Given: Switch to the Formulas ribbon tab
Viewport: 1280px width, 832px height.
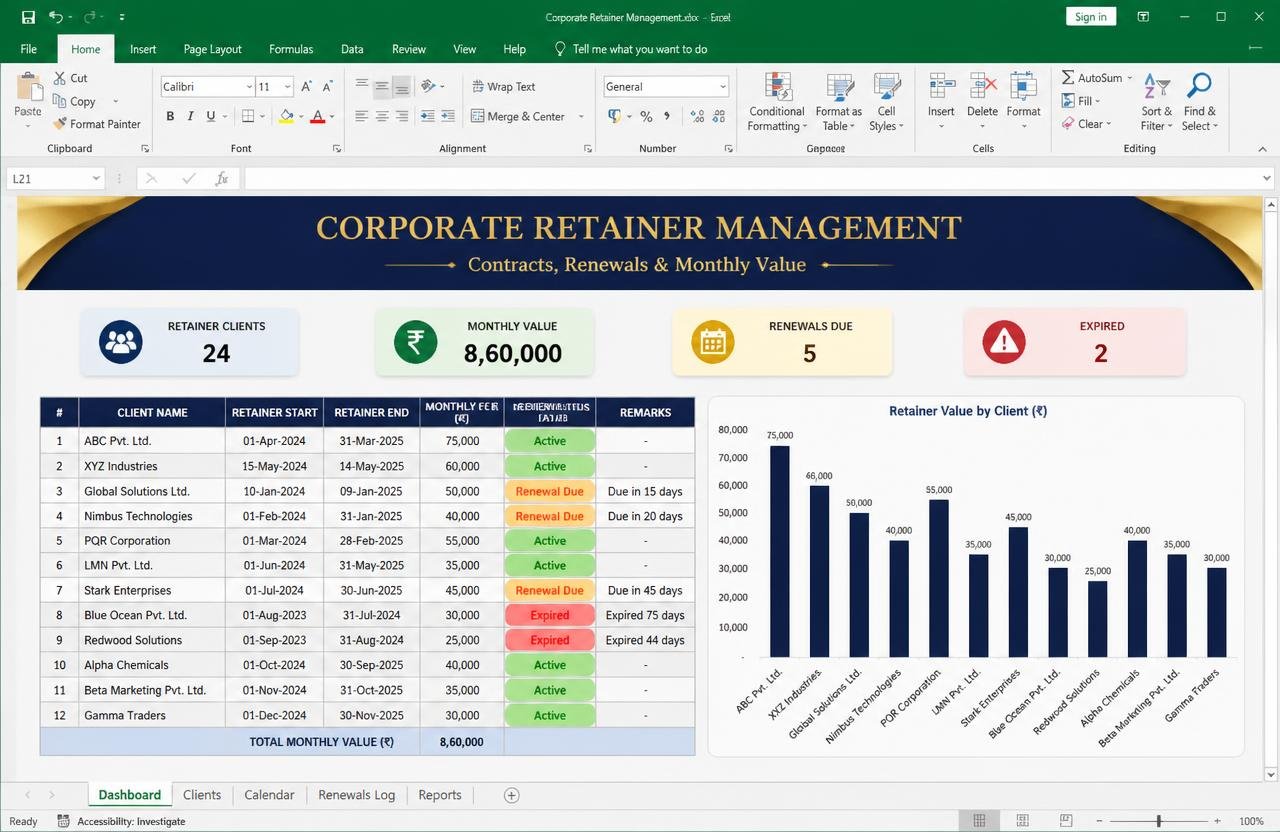Looking at the screenshot, I should click(x=291, y=49).
